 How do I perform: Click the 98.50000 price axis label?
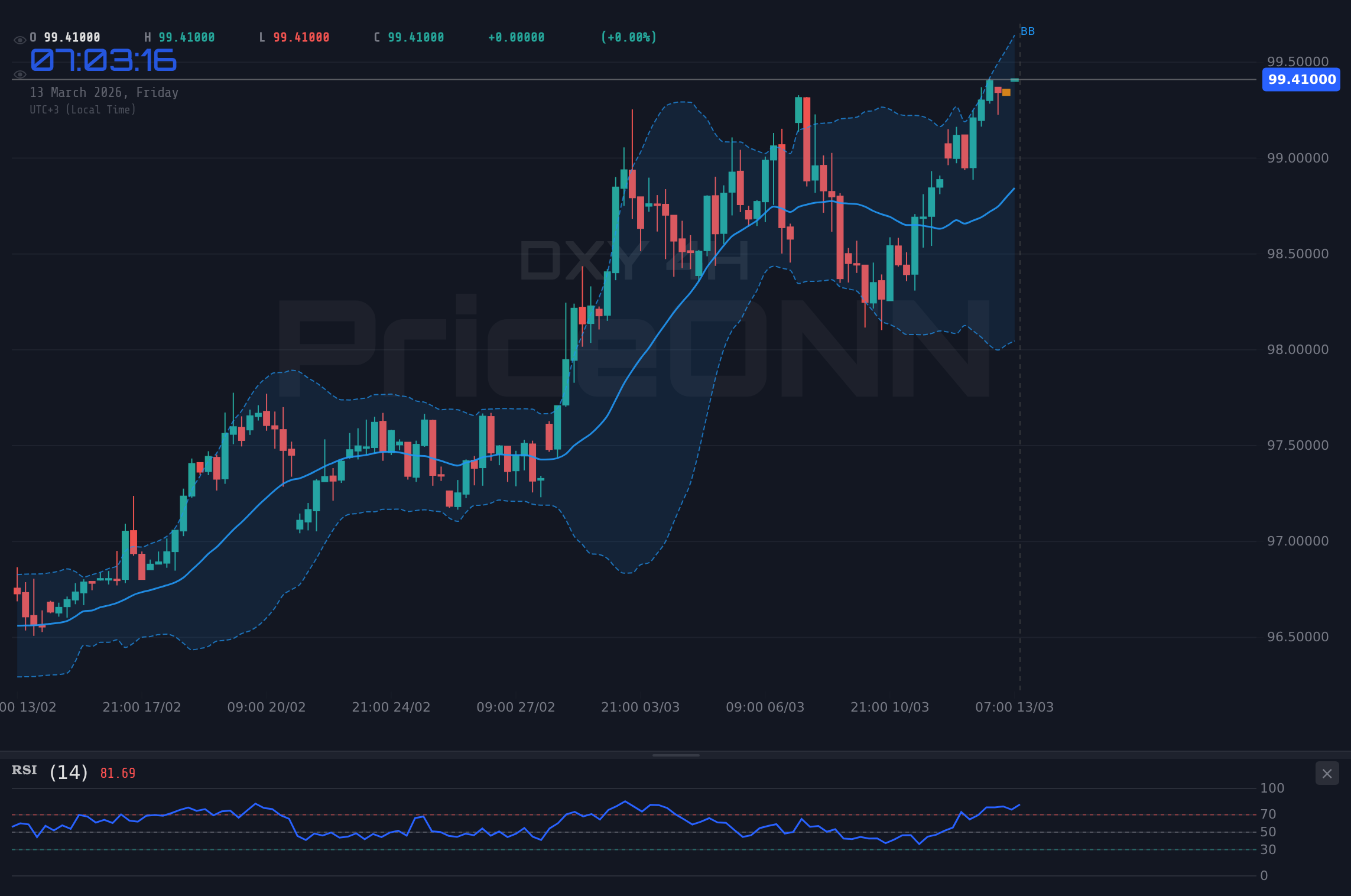click(1297, 254)
